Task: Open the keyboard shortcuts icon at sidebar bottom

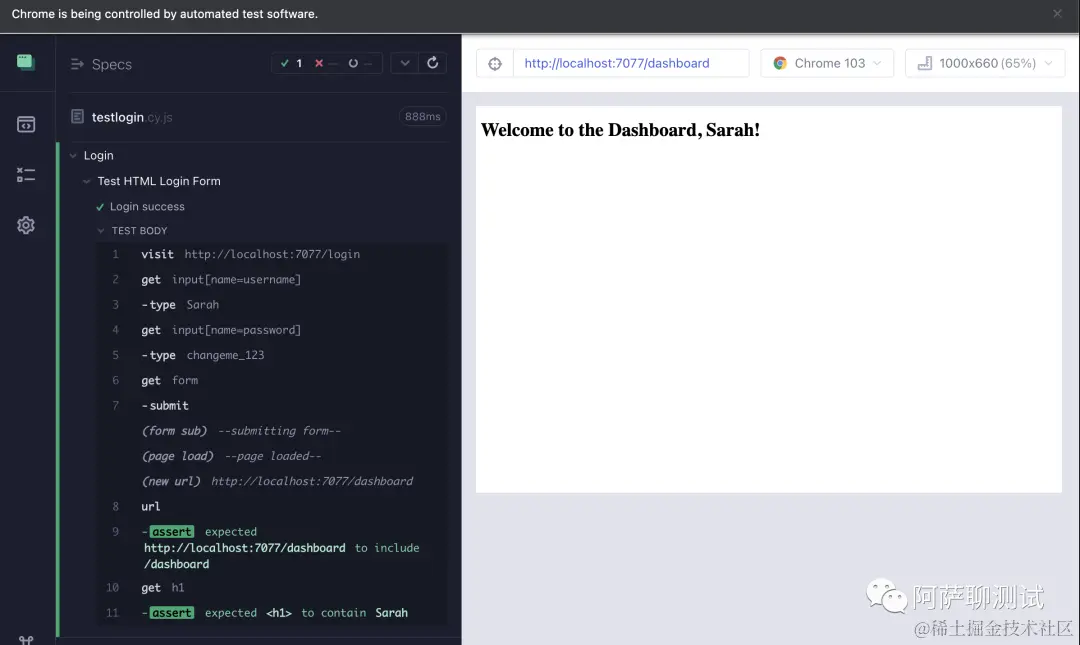Action: click(25, 639)
